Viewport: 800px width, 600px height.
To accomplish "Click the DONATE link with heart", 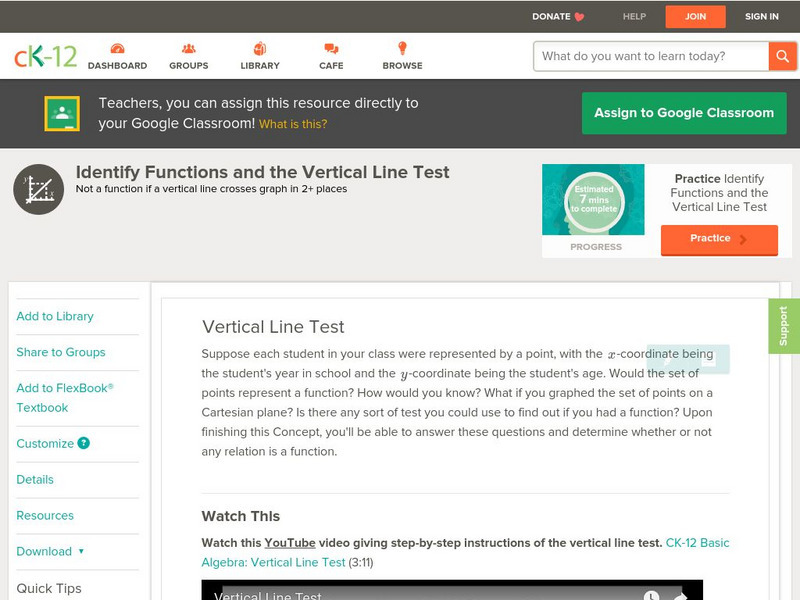I will coord(558,16).
